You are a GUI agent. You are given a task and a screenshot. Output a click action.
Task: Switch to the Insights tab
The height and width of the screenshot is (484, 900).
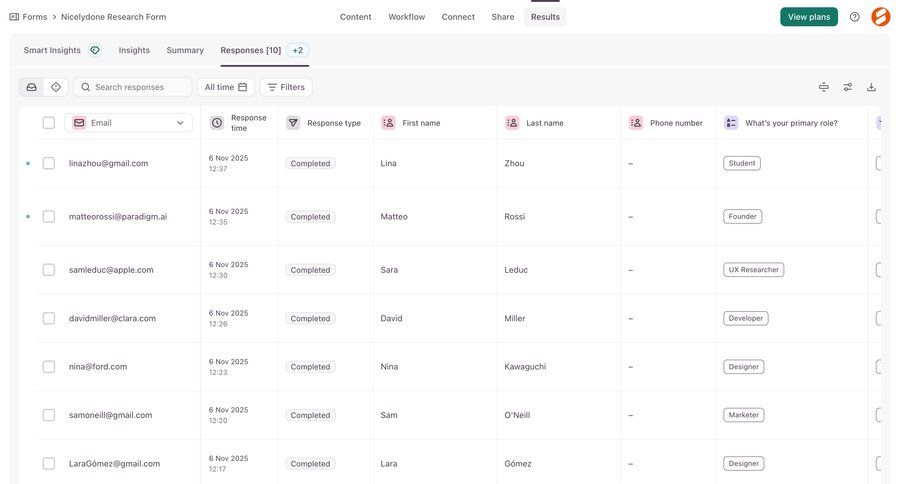(x=134, y=51)
